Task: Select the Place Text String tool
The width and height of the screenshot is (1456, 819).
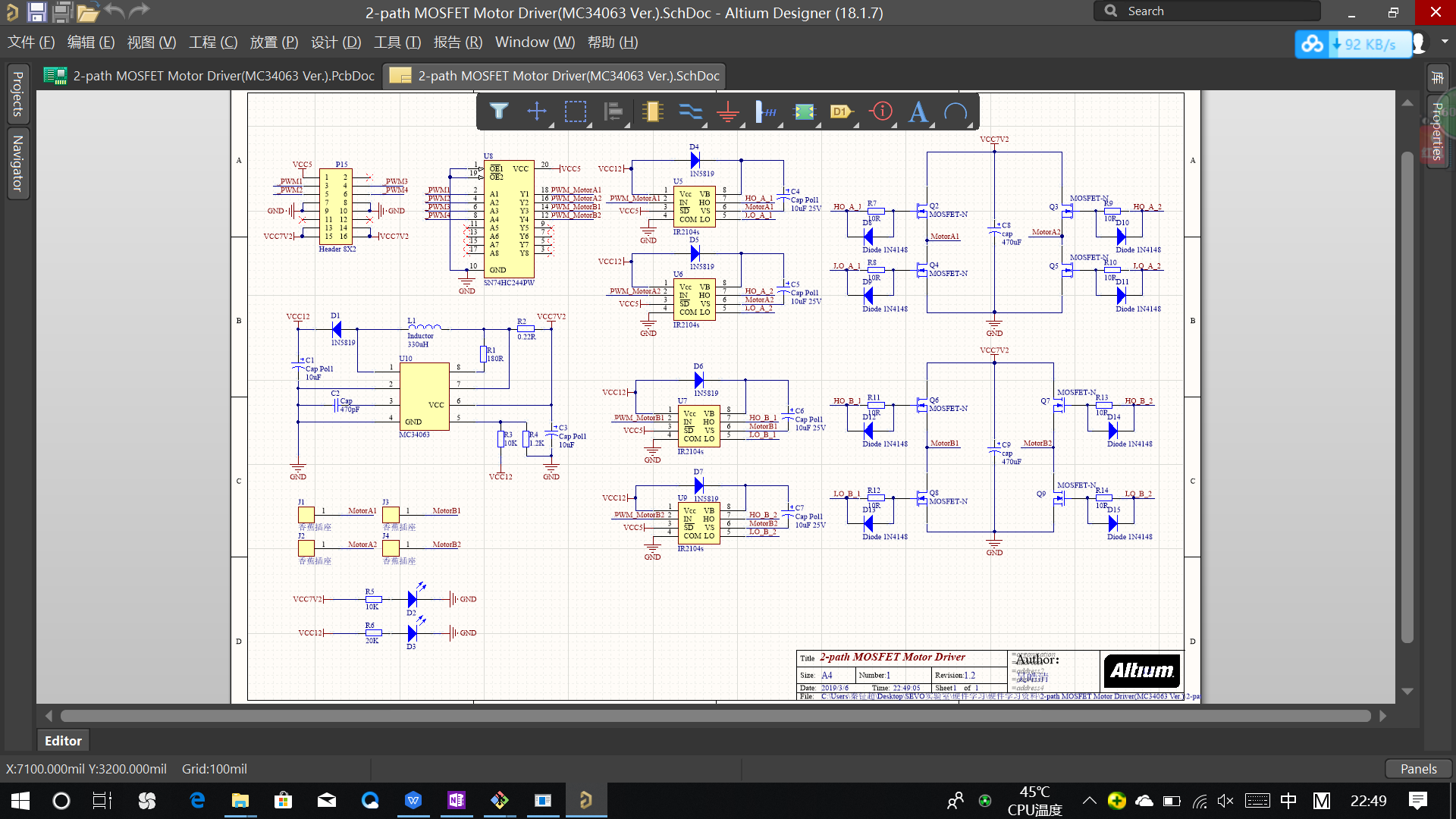Action: [918, 111]
